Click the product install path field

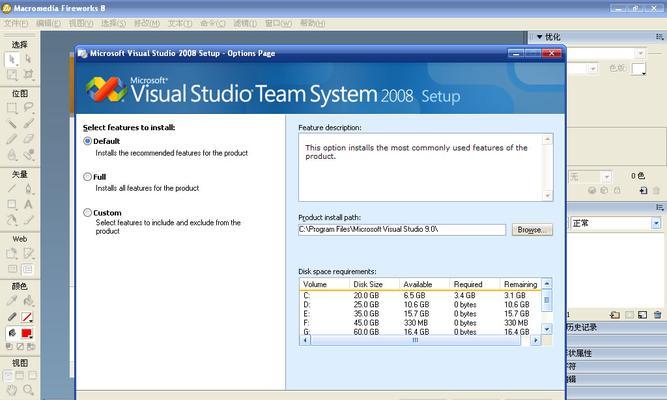402,230
